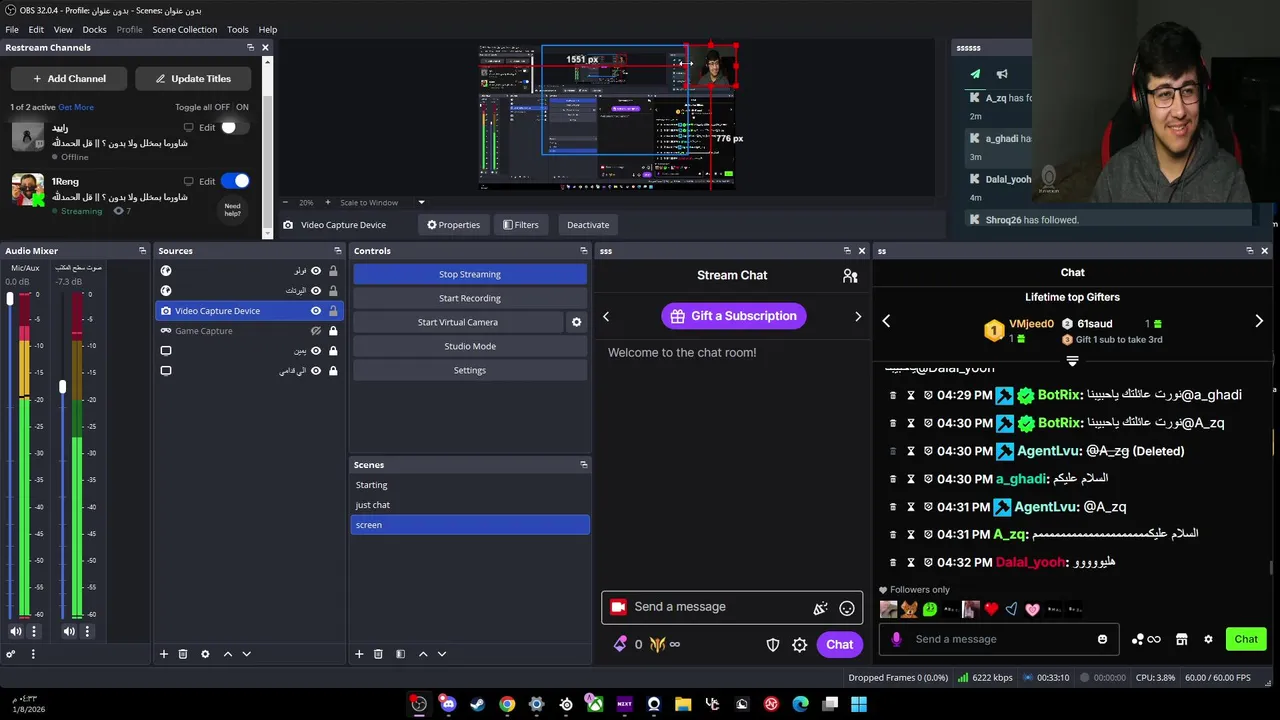Screen dimensions: 1280x720
Task: Open source properties gear in Sources toolbar
Action: tap(205, 654)
